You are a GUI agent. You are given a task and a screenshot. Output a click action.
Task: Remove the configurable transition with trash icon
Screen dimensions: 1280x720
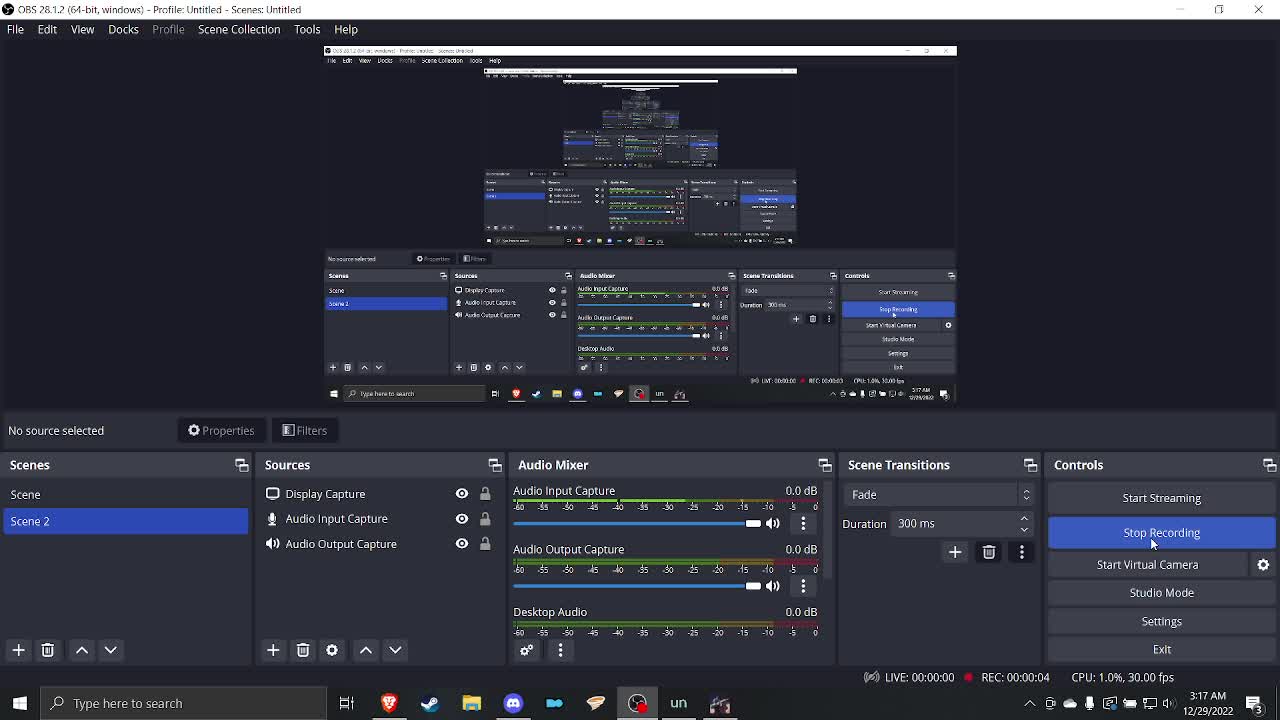click(989, 552)
